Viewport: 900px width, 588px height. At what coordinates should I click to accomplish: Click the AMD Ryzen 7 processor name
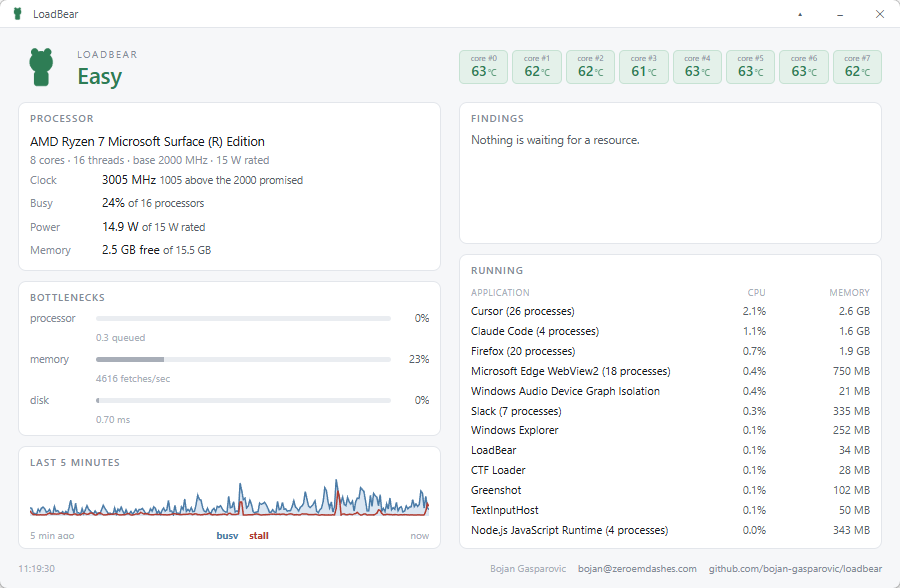click(x=148, y=142)
